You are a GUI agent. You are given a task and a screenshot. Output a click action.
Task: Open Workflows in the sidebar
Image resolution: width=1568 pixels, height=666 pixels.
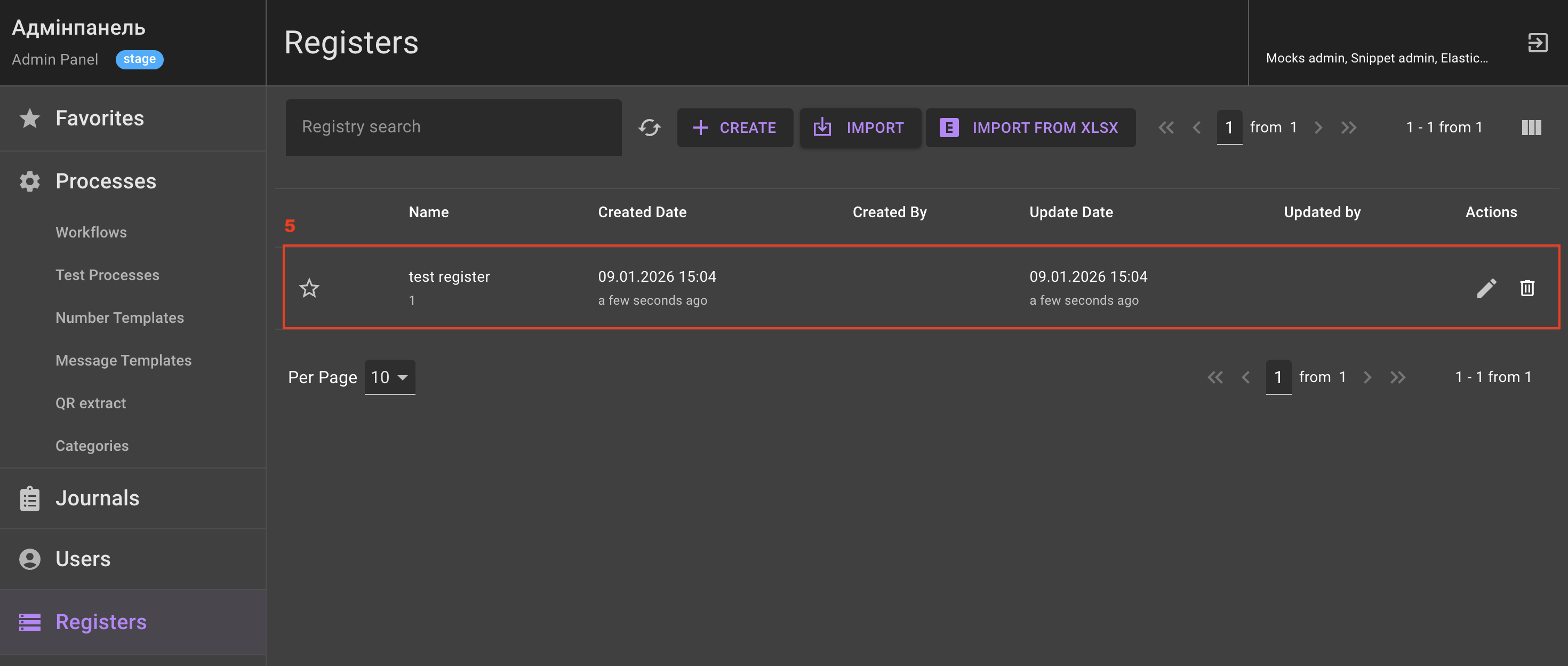(91, 232)
